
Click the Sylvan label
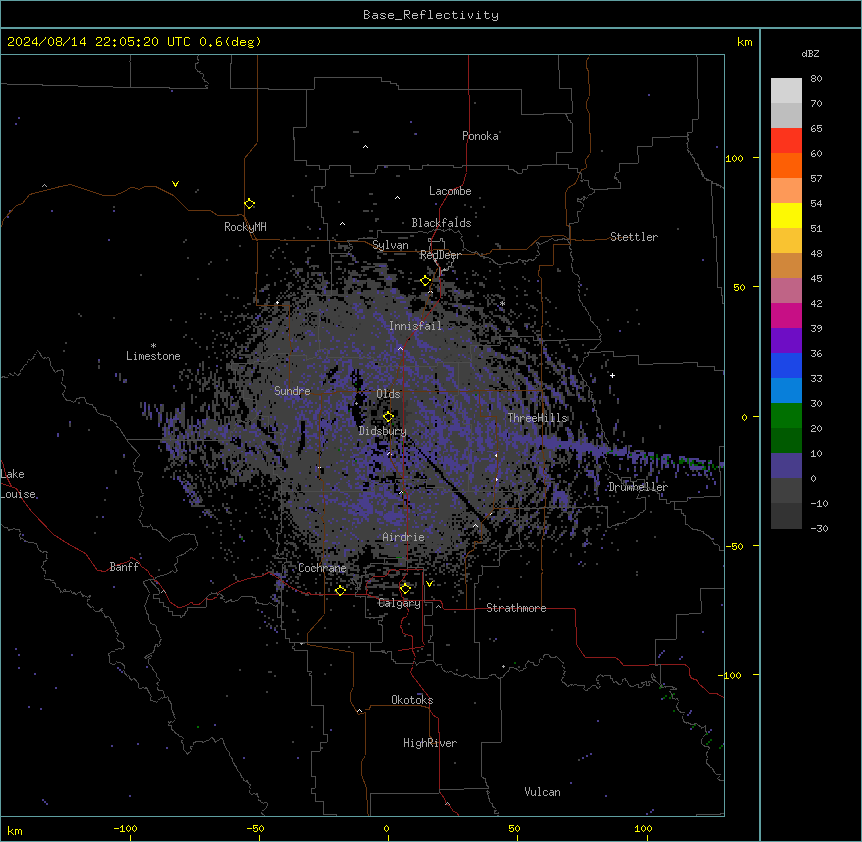tap(390, 245)
